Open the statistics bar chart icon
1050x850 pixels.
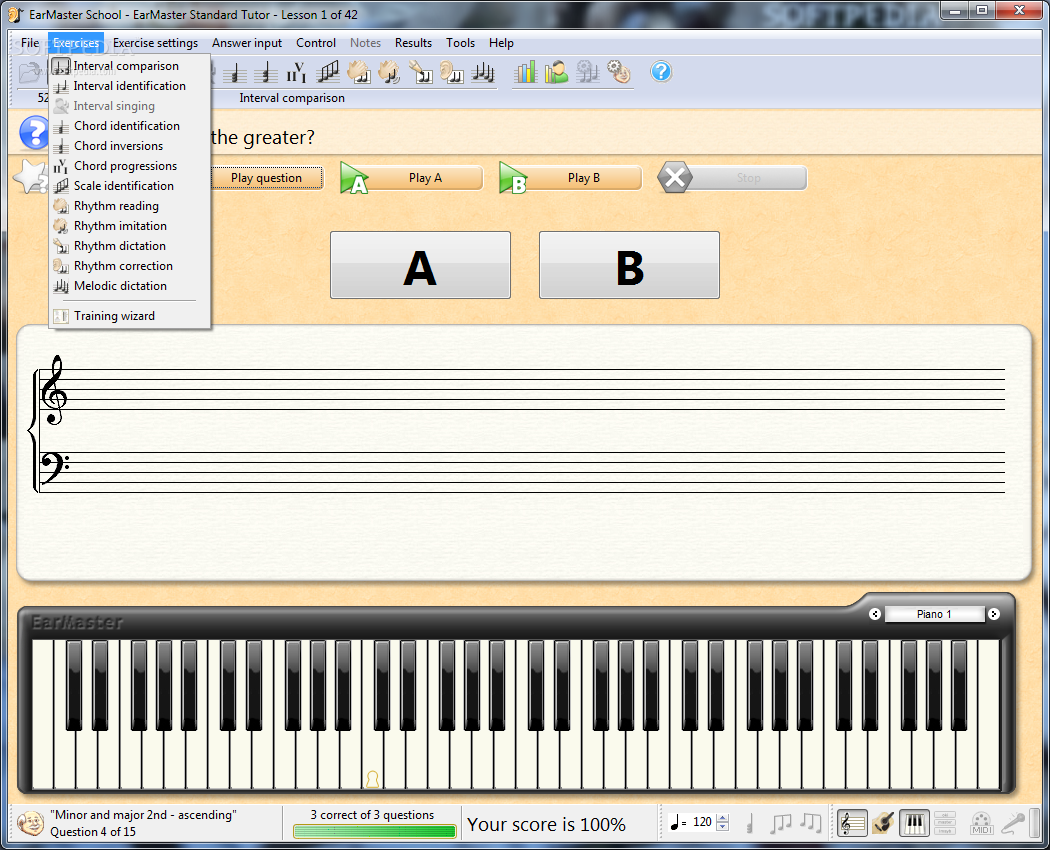[x=526, y=72]
